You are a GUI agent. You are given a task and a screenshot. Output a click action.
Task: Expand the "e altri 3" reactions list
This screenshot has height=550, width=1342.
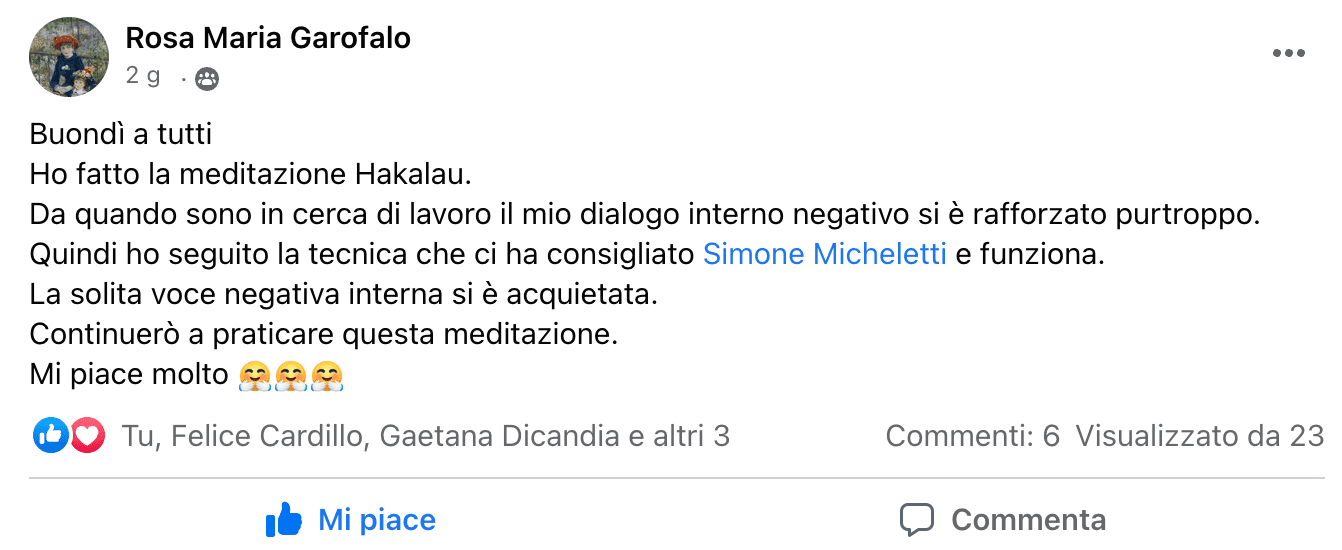pyautogui.click(x=680, y=436)
